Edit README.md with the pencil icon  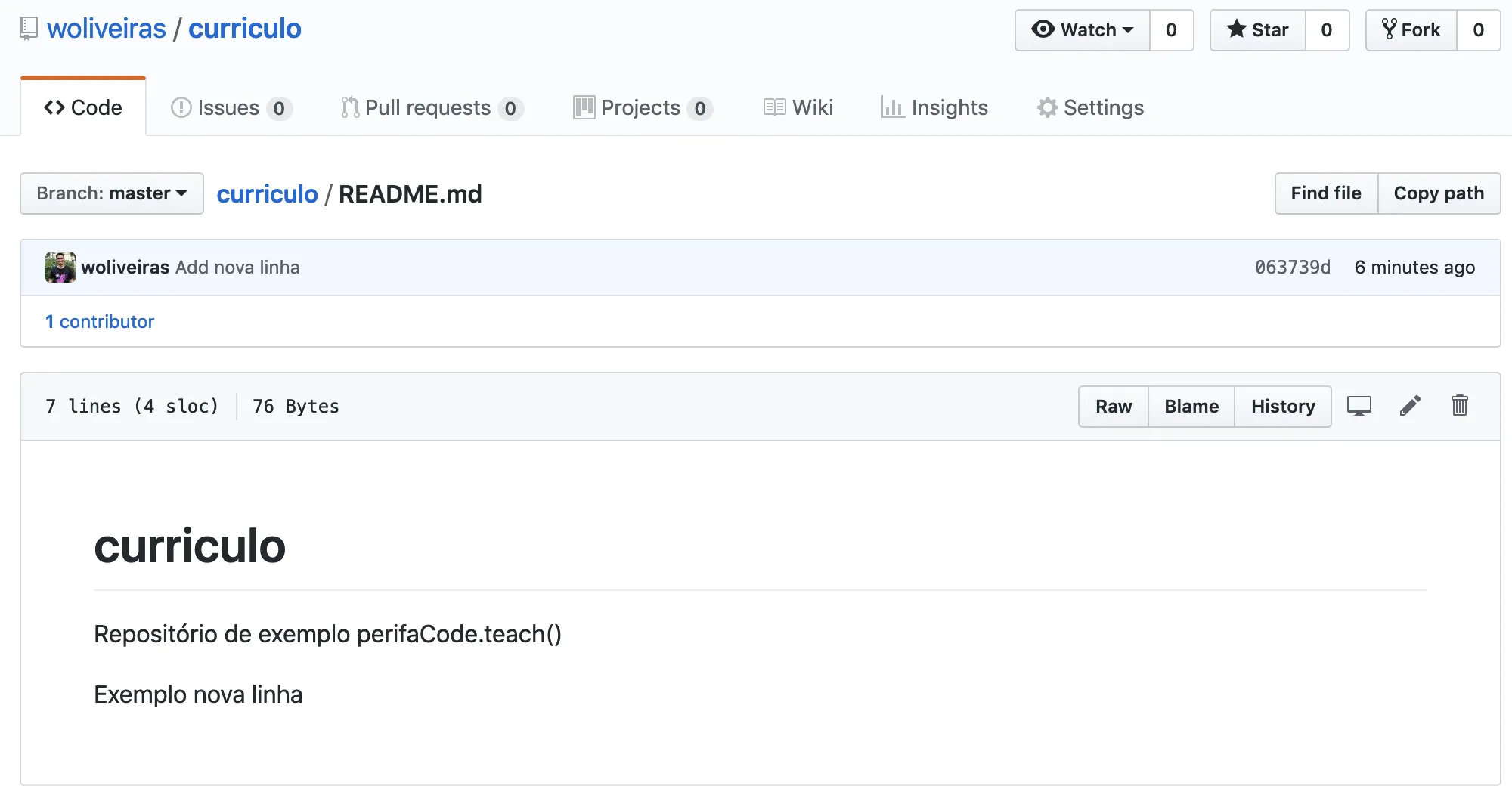[1409, 406]
